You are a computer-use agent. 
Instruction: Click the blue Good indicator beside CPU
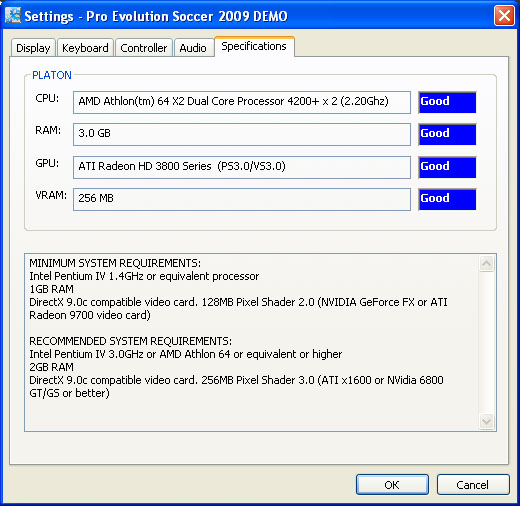tap(447, 102)
